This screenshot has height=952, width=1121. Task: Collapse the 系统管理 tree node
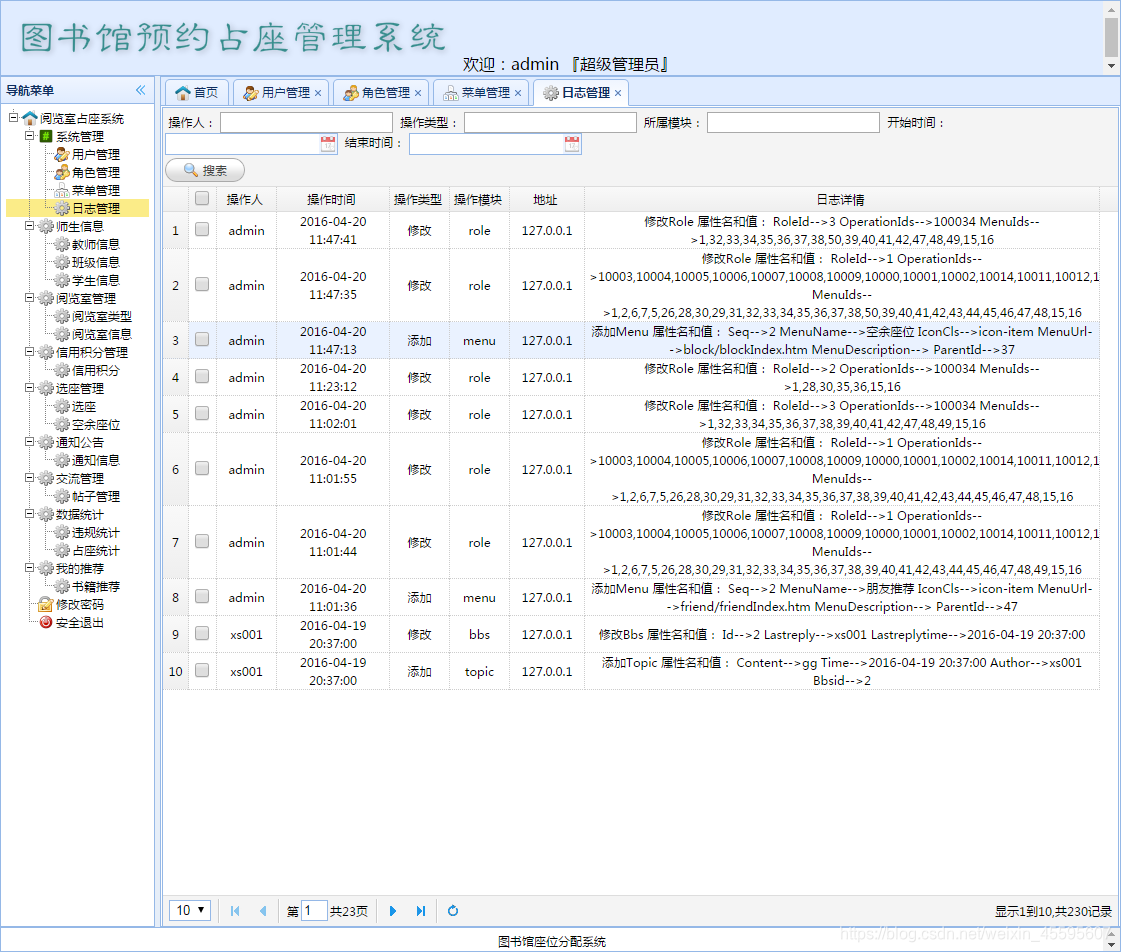pyautogui.click(x=29, y=135)
